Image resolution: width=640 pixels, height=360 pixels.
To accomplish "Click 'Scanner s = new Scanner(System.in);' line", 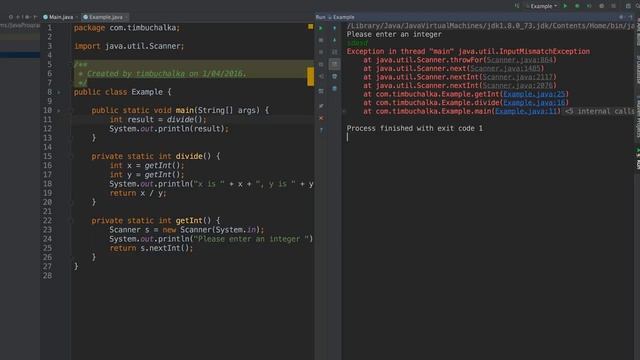I will [x=187, y=230].
